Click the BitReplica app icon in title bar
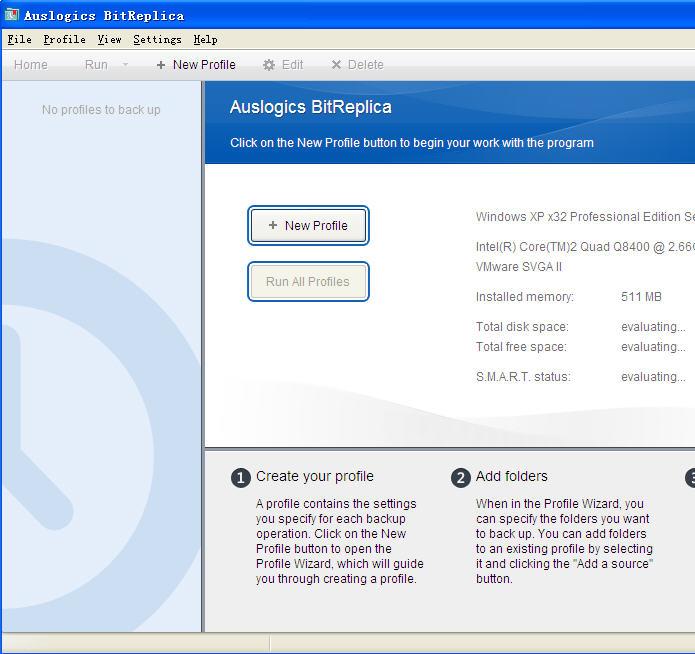Image resolution: width=695 pixels, height=654 pixels. 12,15
